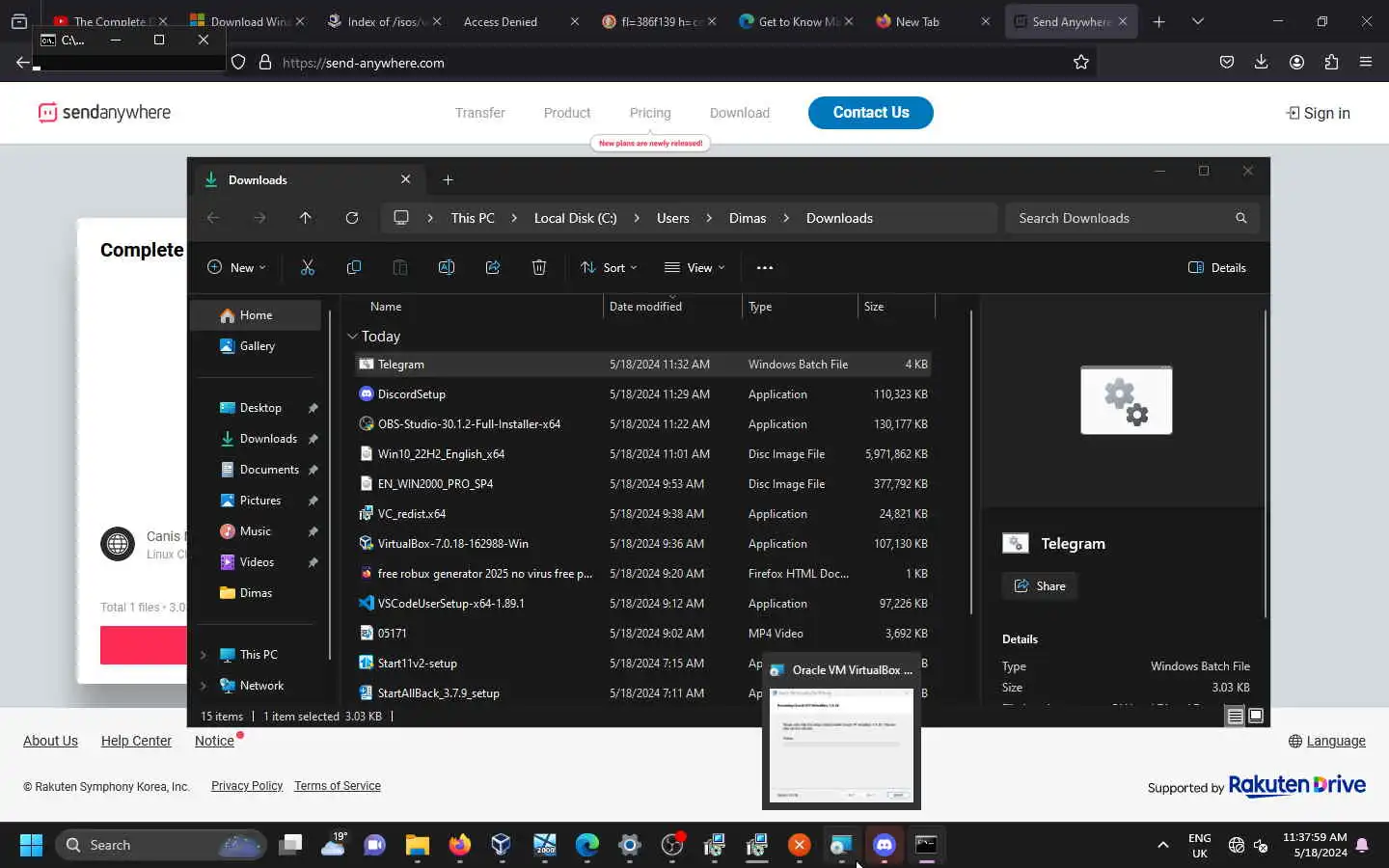1389x868 pixels.
Task: Open the Sort dropdown
Action: point(609,267)
